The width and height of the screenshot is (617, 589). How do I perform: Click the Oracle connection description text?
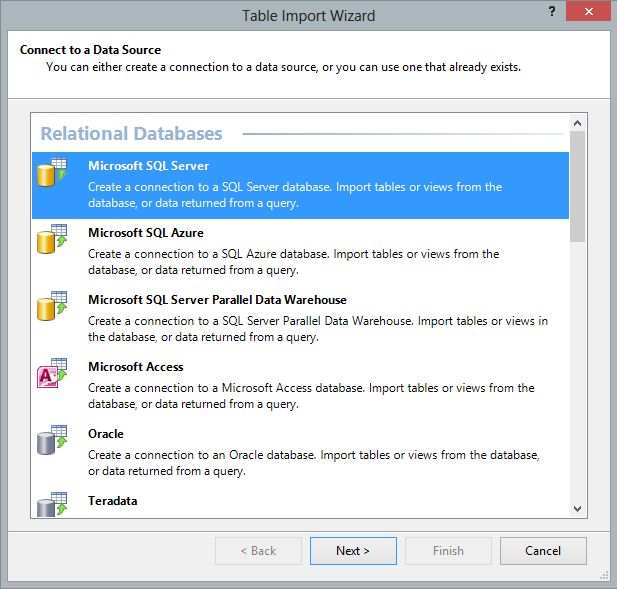[x=314, y=463]
